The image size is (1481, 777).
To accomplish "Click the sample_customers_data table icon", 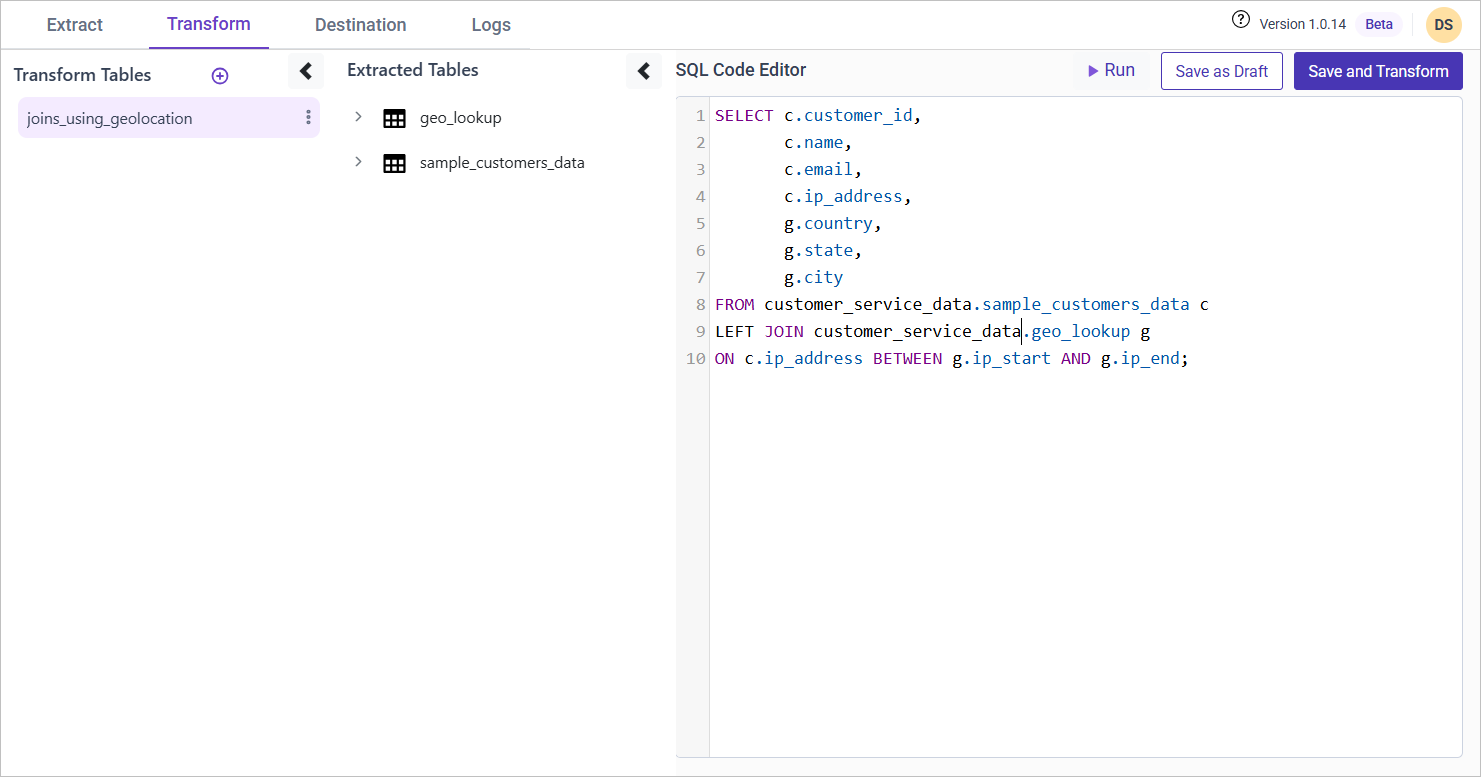I will (395, 163).
